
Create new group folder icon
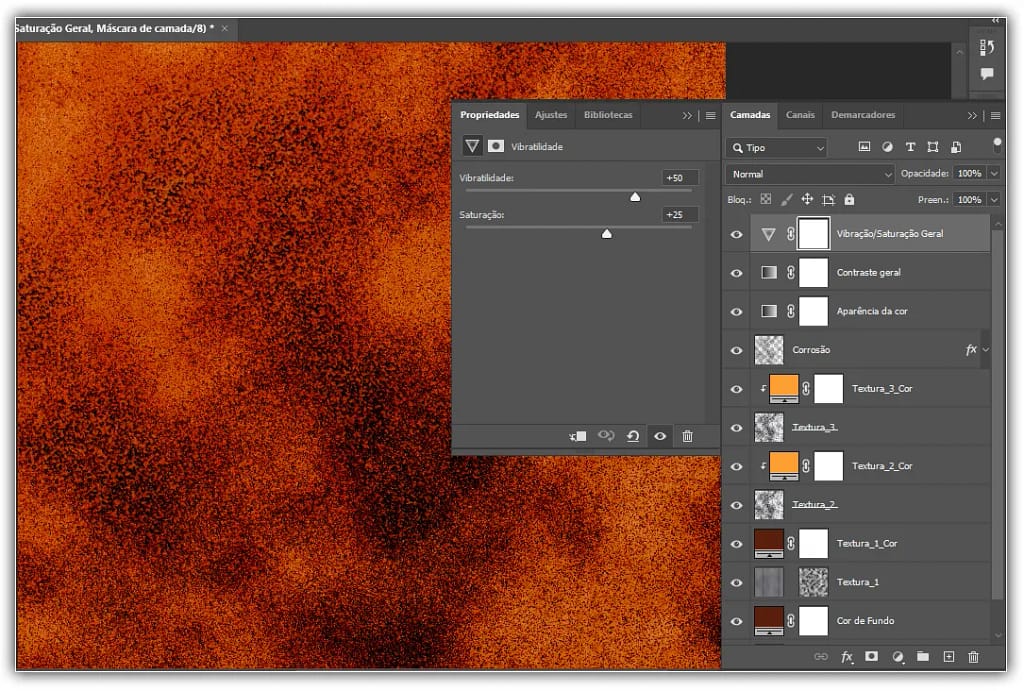point(923,656)
